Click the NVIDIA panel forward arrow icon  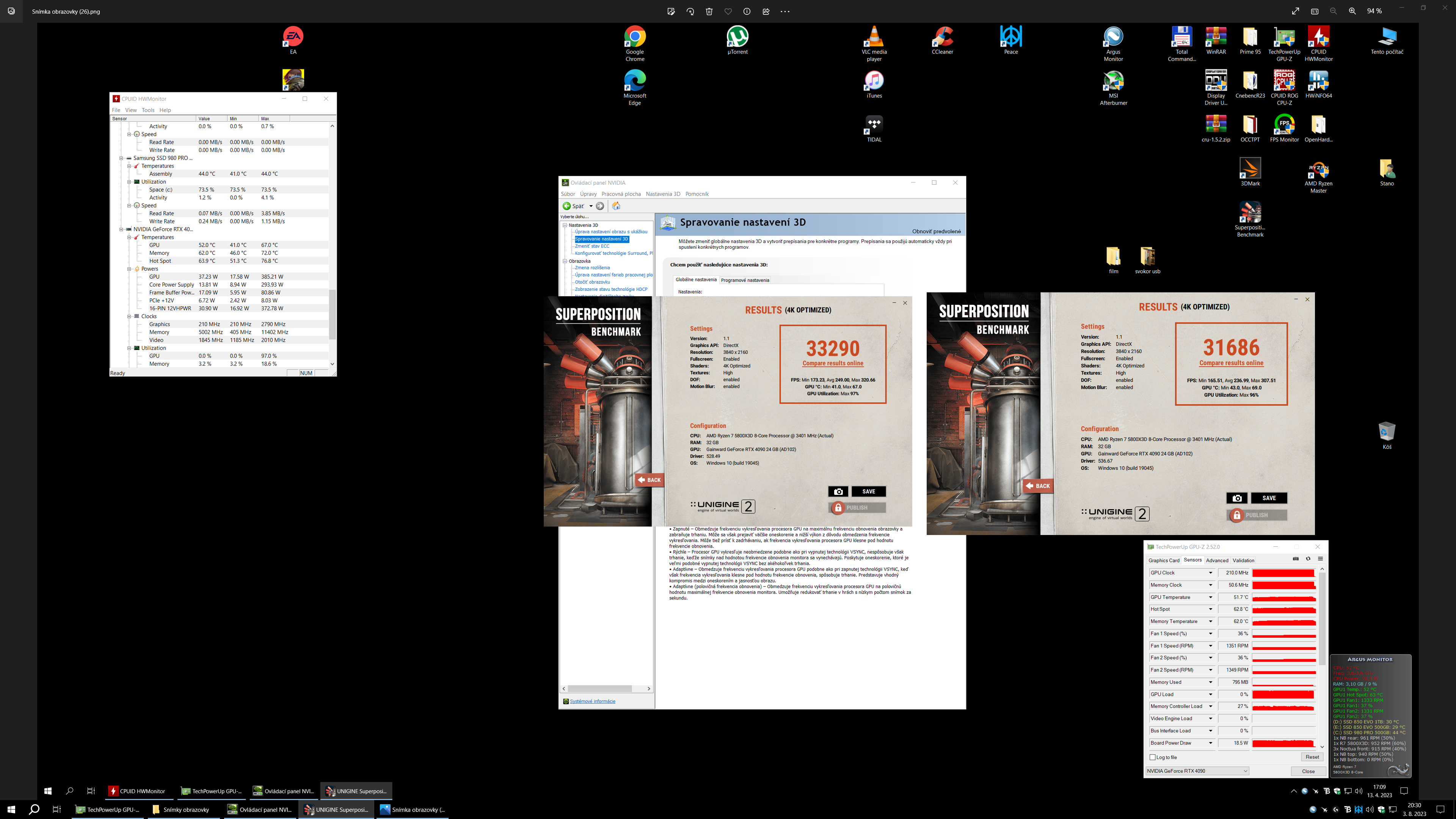tap(600, 206)
